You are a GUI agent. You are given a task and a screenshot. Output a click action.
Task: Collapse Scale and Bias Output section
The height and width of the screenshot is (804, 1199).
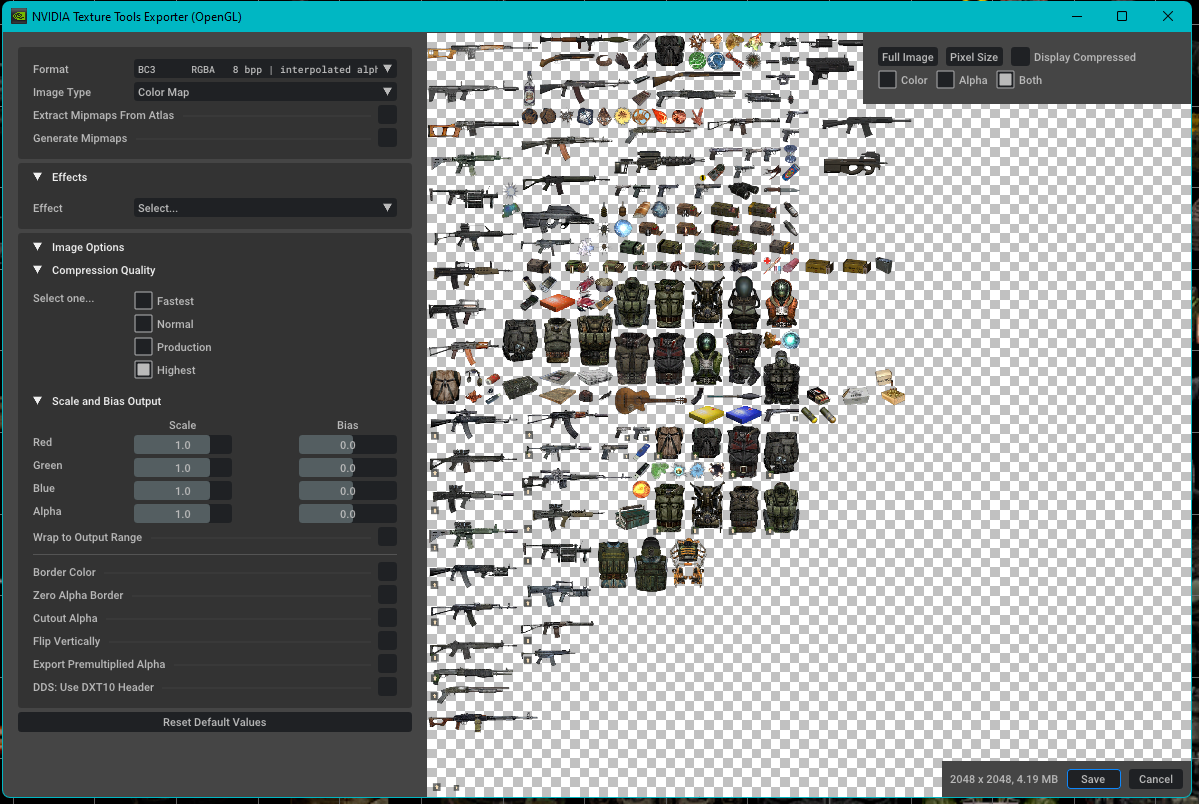(x=38, y=401)
